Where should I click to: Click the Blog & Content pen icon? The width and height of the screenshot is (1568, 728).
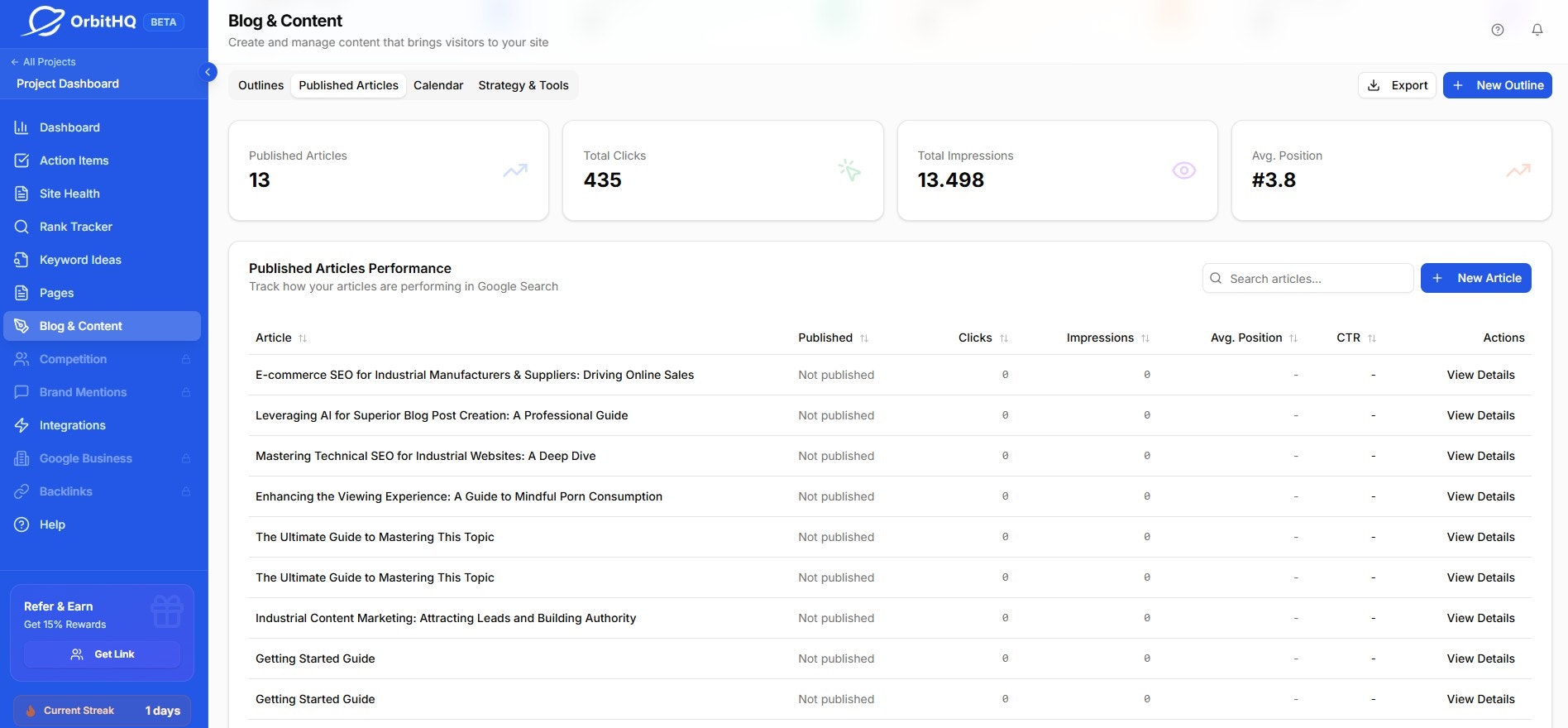click(22, 326)
